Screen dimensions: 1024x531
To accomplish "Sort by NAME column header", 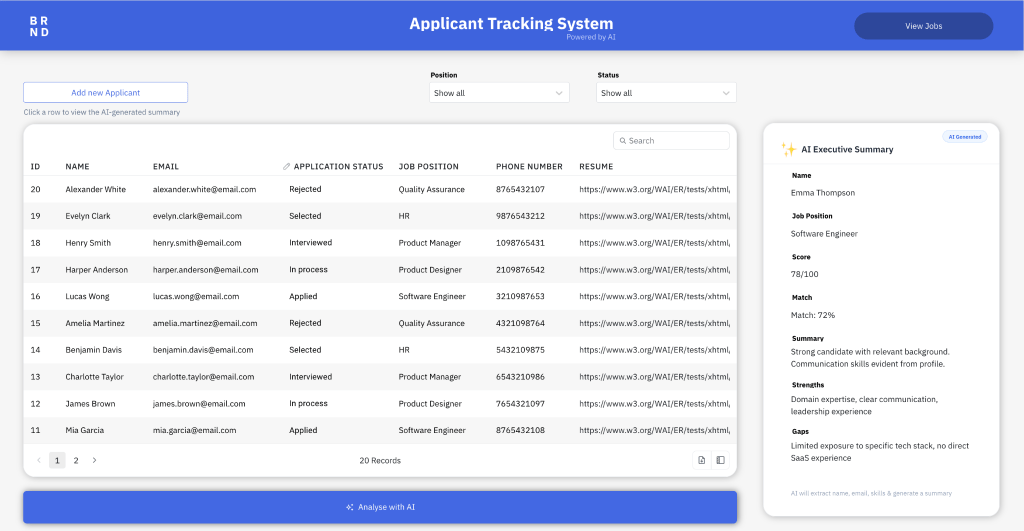I will click(77, 167).
